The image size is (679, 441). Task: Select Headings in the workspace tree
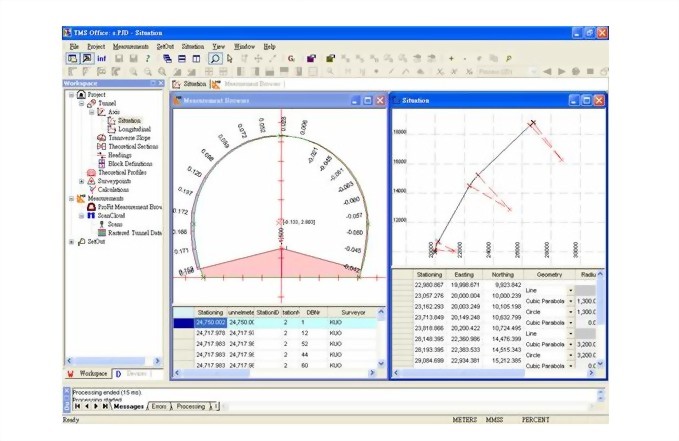click(120, 155)
